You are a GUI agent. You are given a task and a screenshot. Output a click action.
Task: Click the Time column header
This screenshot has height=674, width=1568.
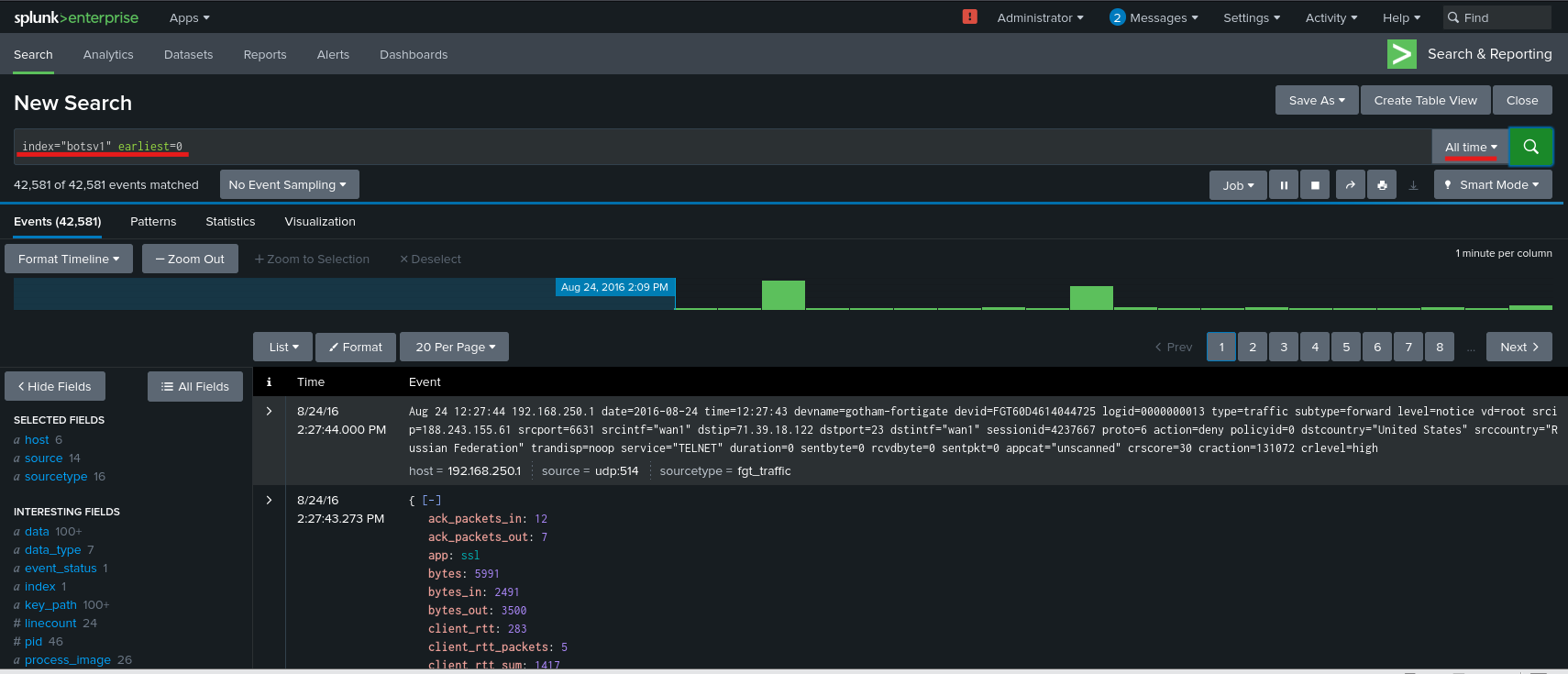pos(311,381)
